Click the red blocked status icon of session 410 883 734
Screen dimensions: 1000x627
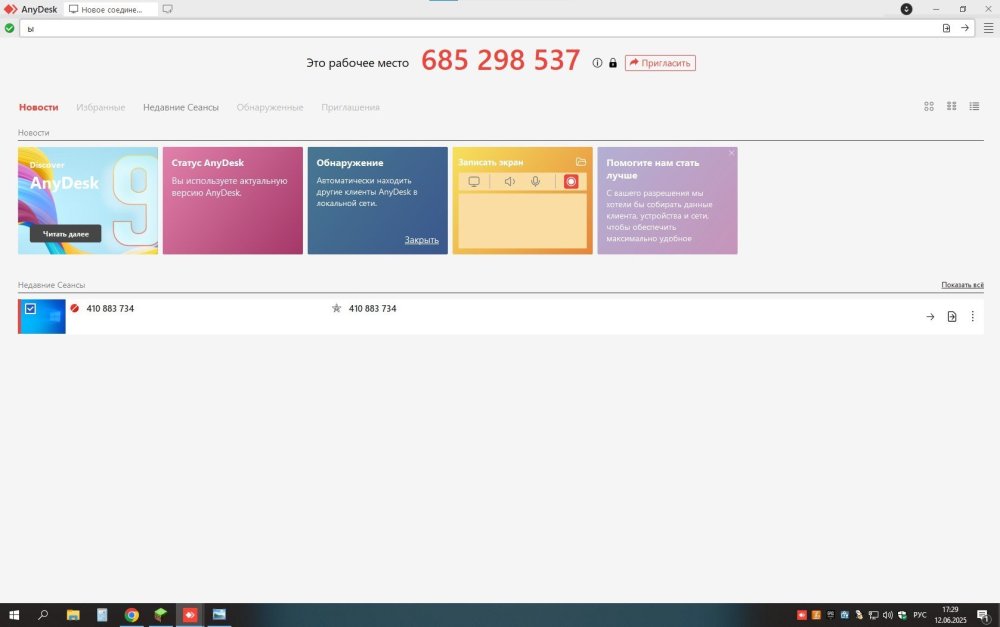[75, 308]
